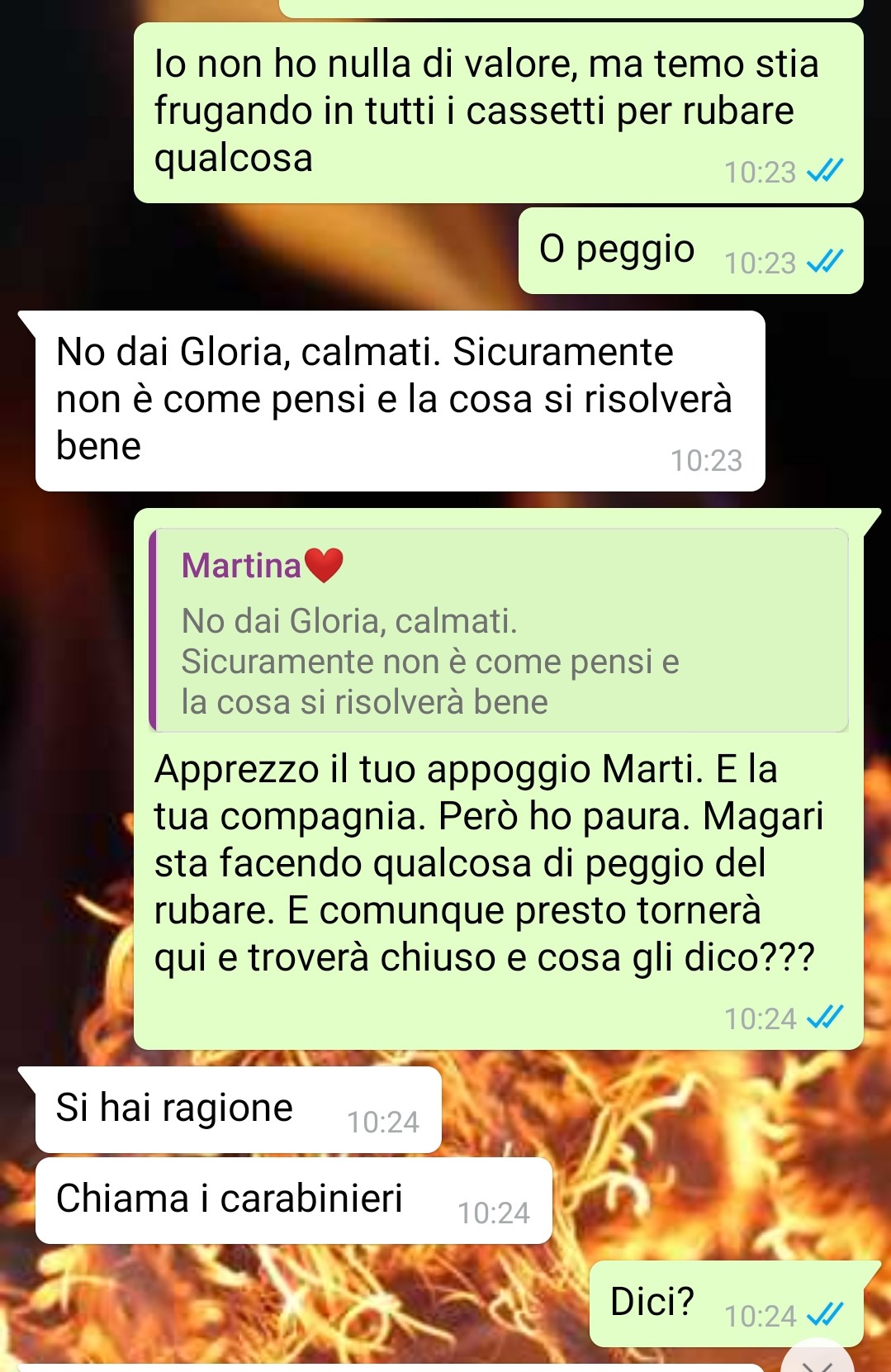Select the 'O peggio' outgoing message
This screenshot has width=891, height=1372.
pos(690,250)
